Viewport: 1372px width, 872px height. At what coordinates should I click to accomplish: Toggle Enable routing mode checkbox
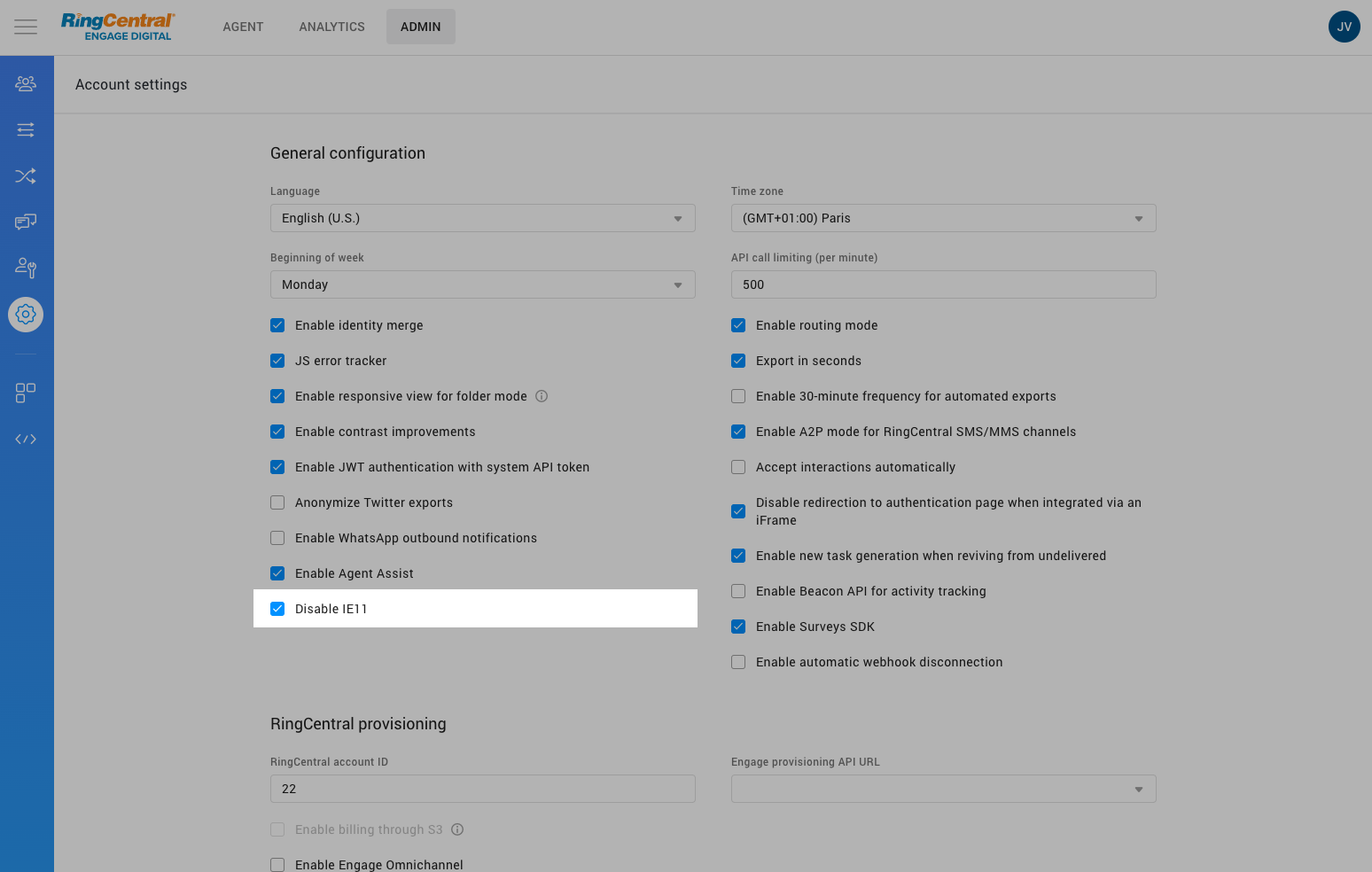pyautogui.click(x=738, y=325)
